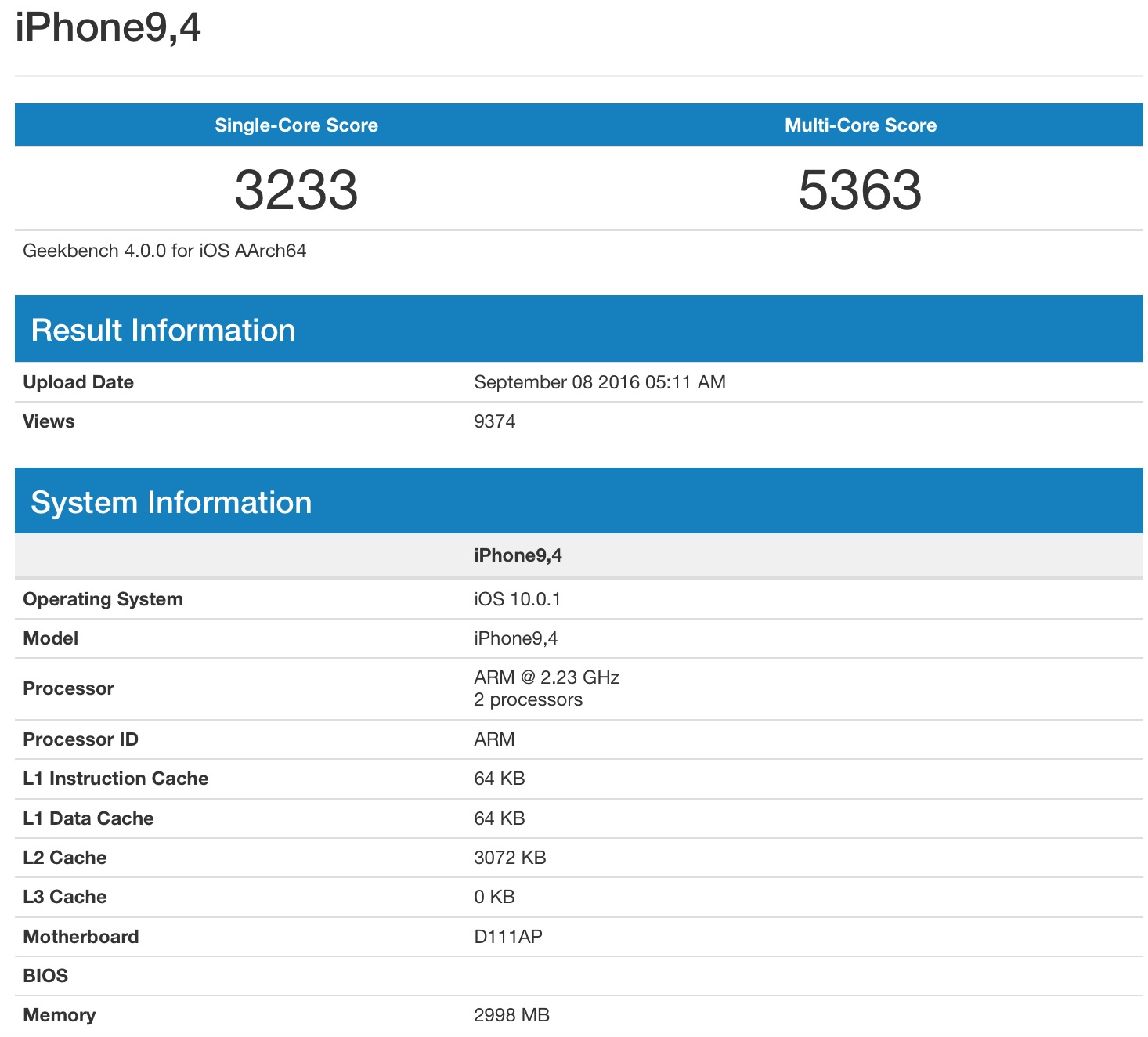Viewport: 1148px width, 1037px height.
Task: Select the Processor ID row
Action: 81,739
